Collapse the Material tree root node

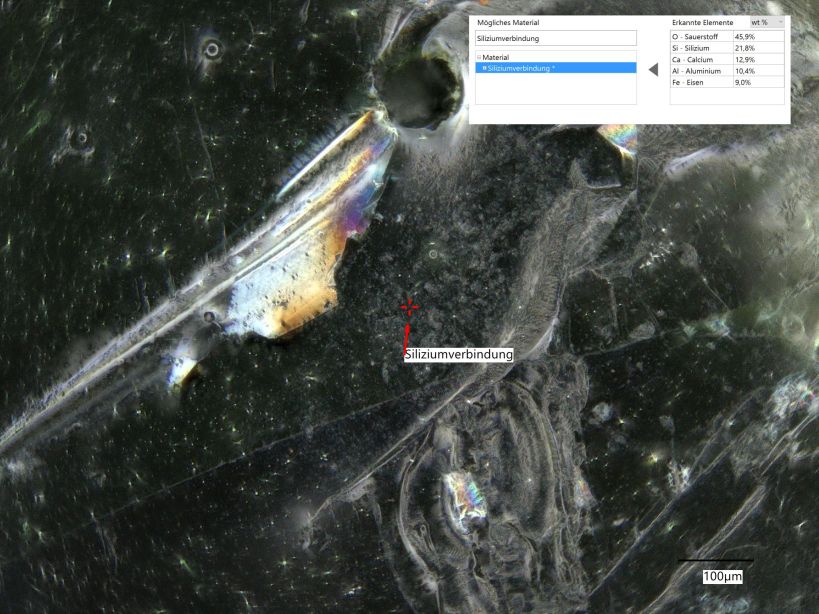click(x=478, y=57)
